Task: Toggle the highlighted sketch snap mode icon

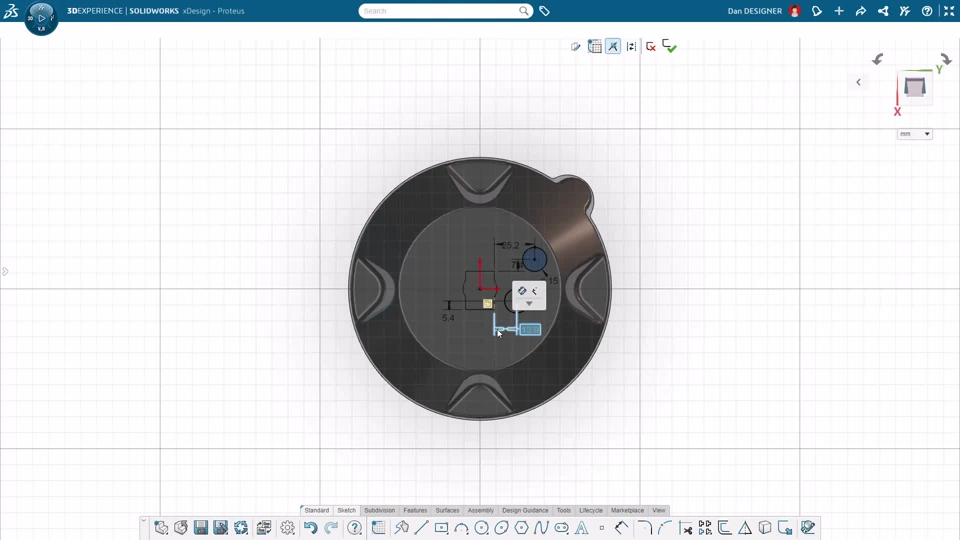Action: click(x=613, y=46)
